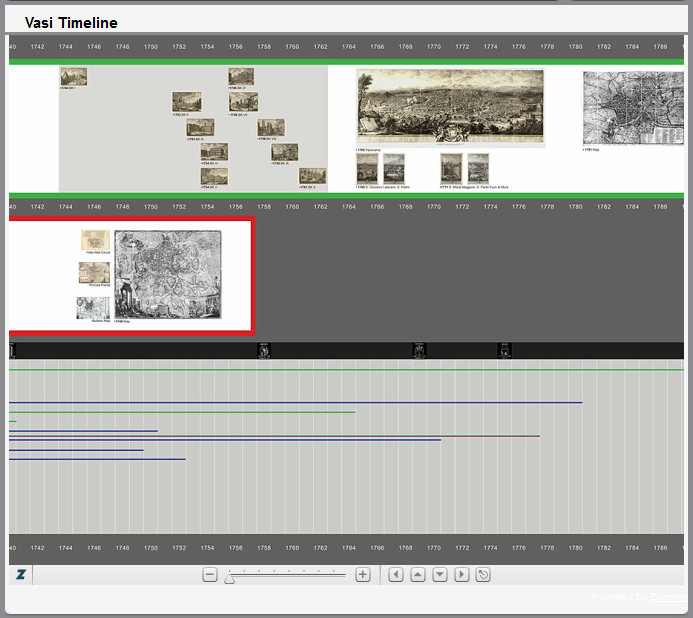Open the large 1748 Map image

(x=168, y=274)
